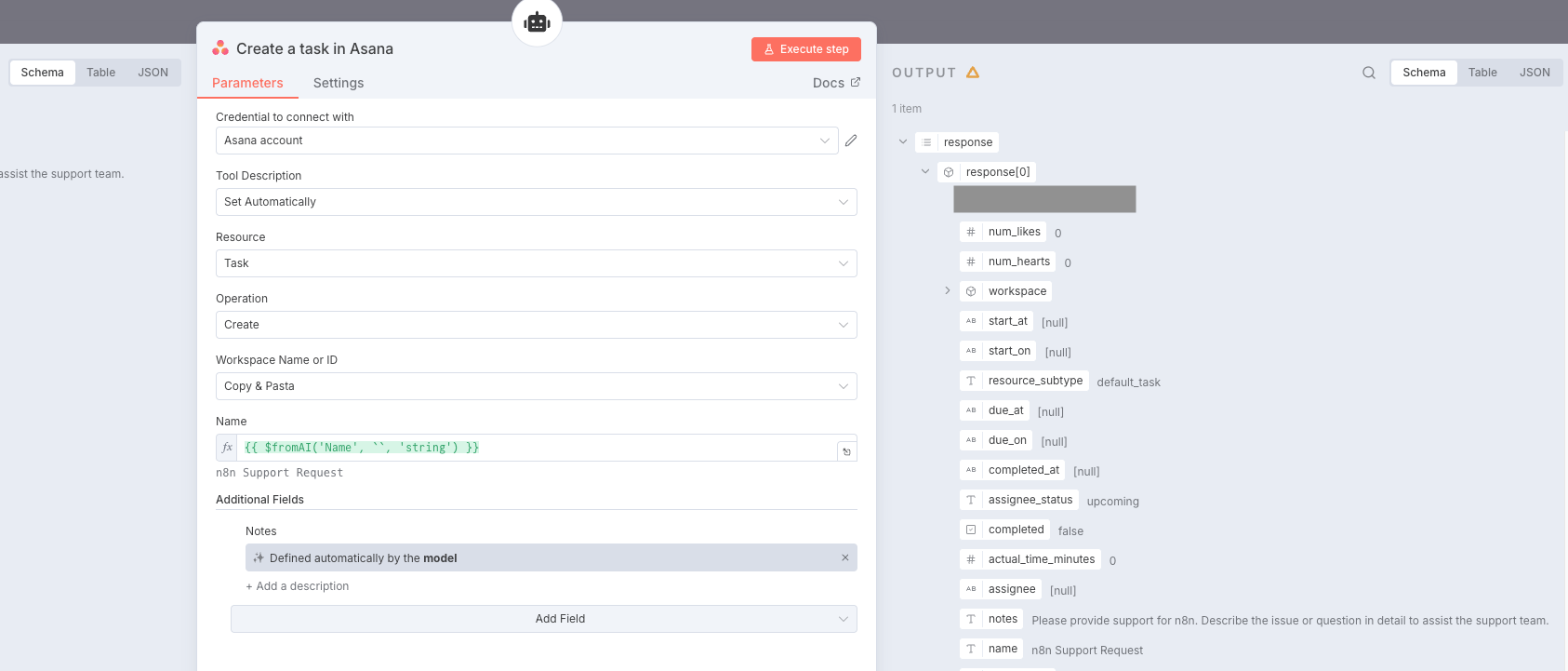
Task: Click the 1 item count in the output
Action: (907, 109)
